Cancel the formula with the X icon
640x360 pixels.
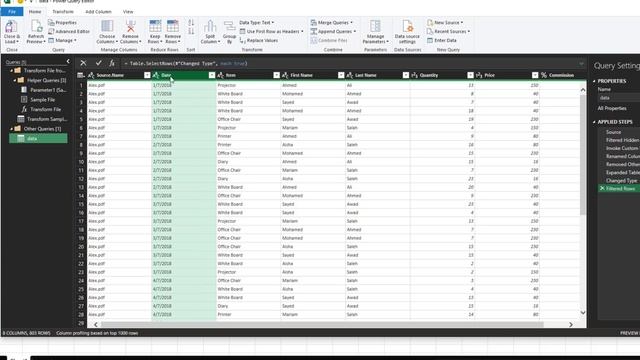[83, 63]
